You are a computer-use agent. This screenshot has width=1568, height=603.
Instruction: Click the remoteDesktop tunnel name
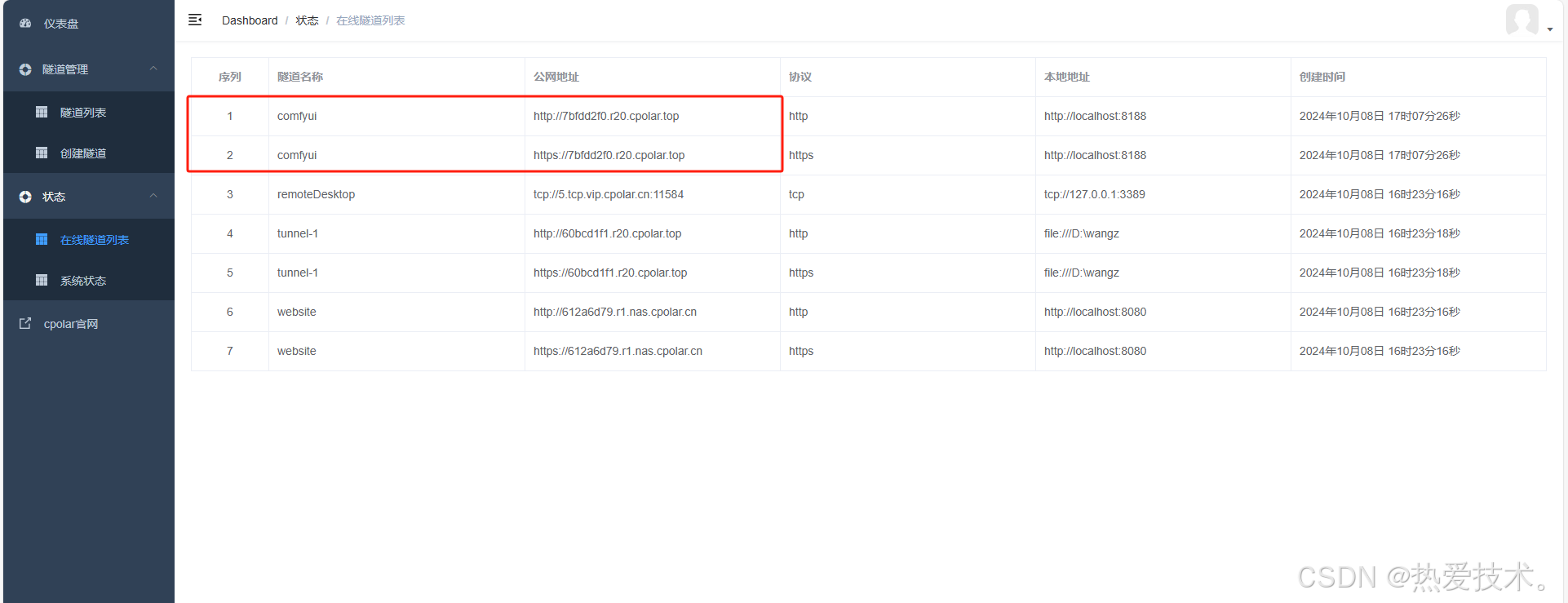pos(317,194)
